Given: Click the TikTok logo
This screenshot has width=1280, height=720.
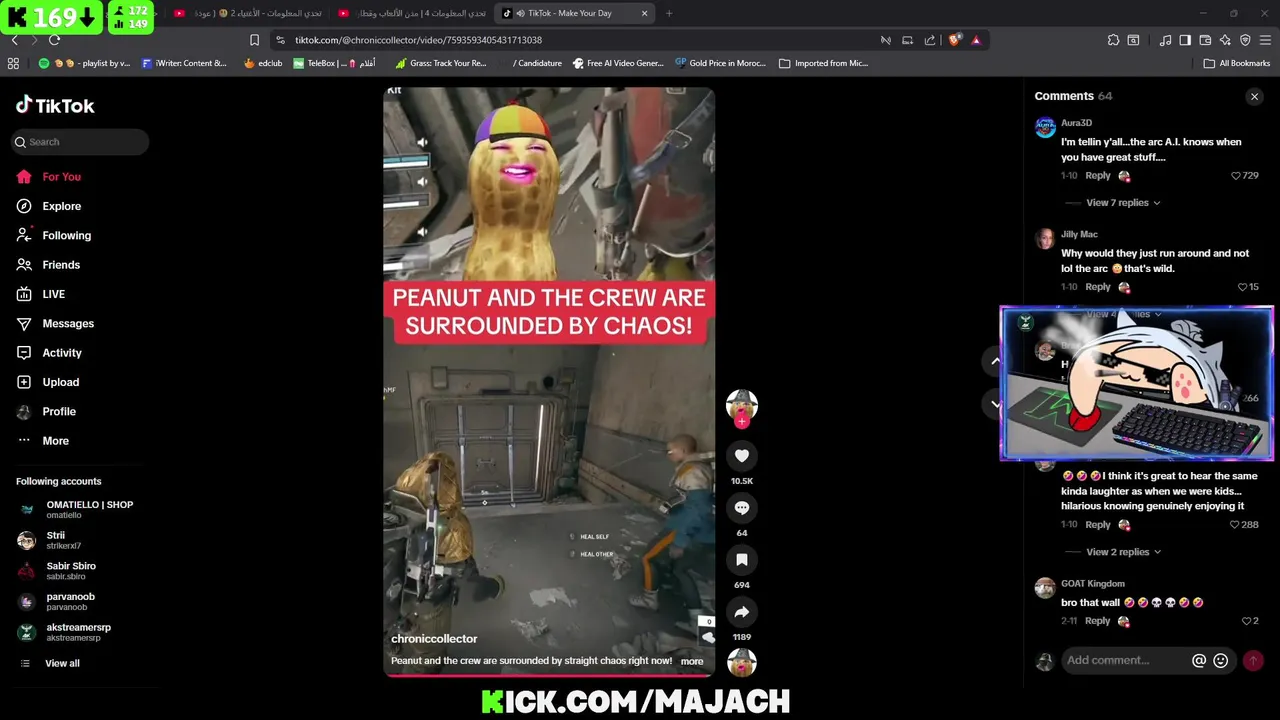Looking at the screenshot, I should click(x=55, y=105).
